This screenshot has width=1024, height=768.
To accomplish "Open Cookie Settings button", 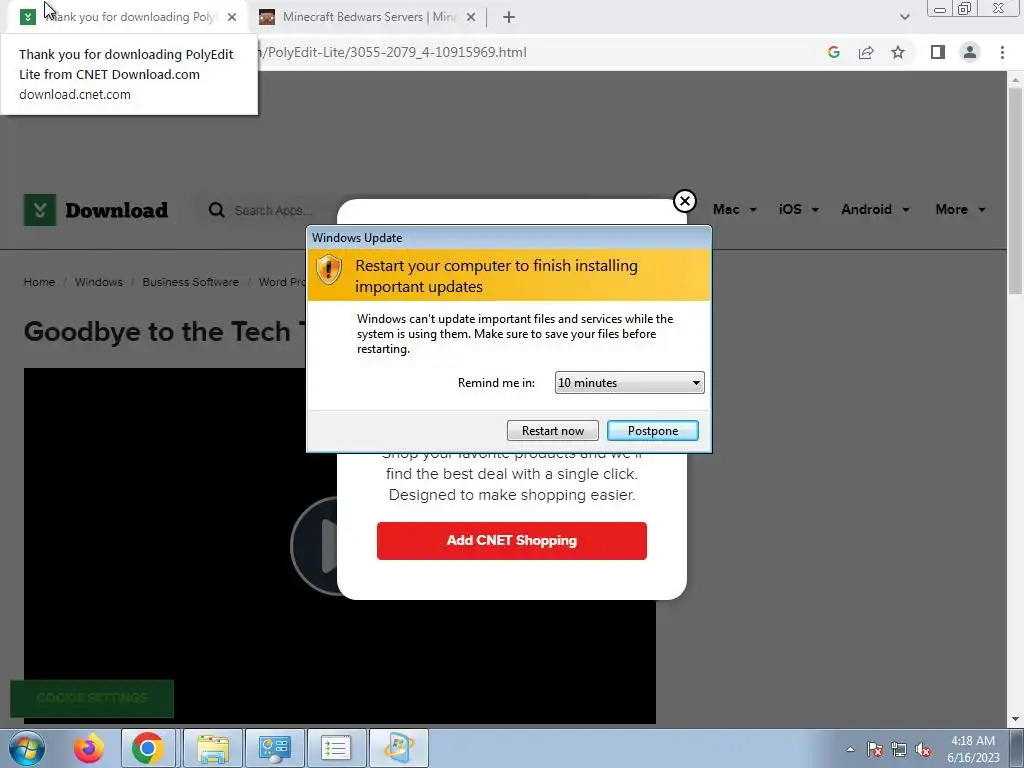I will point(92,698).
